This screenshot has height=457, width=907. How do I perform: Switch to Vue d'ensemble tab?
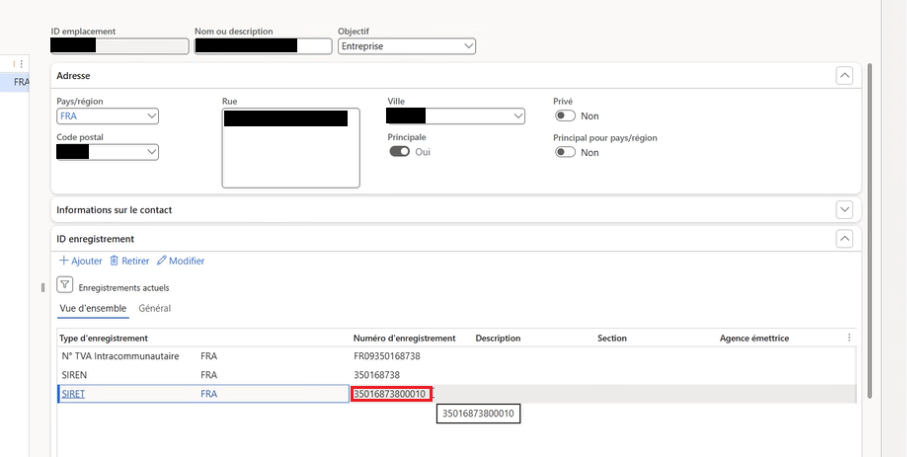tap(93, 308)
